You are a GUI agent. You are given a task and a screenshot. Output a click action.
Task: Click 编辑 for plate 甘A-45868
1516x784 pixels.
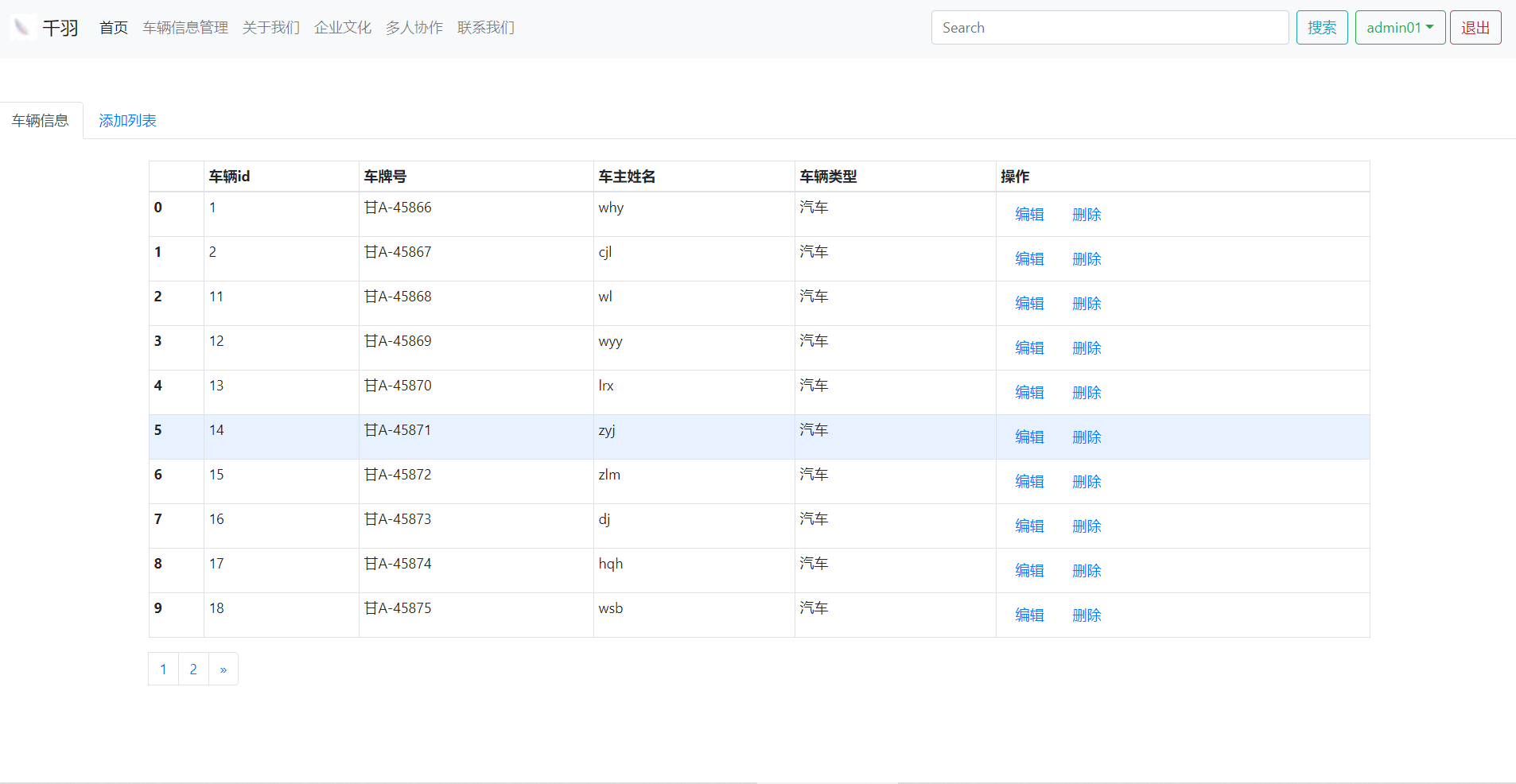[x=1029, y=304]
